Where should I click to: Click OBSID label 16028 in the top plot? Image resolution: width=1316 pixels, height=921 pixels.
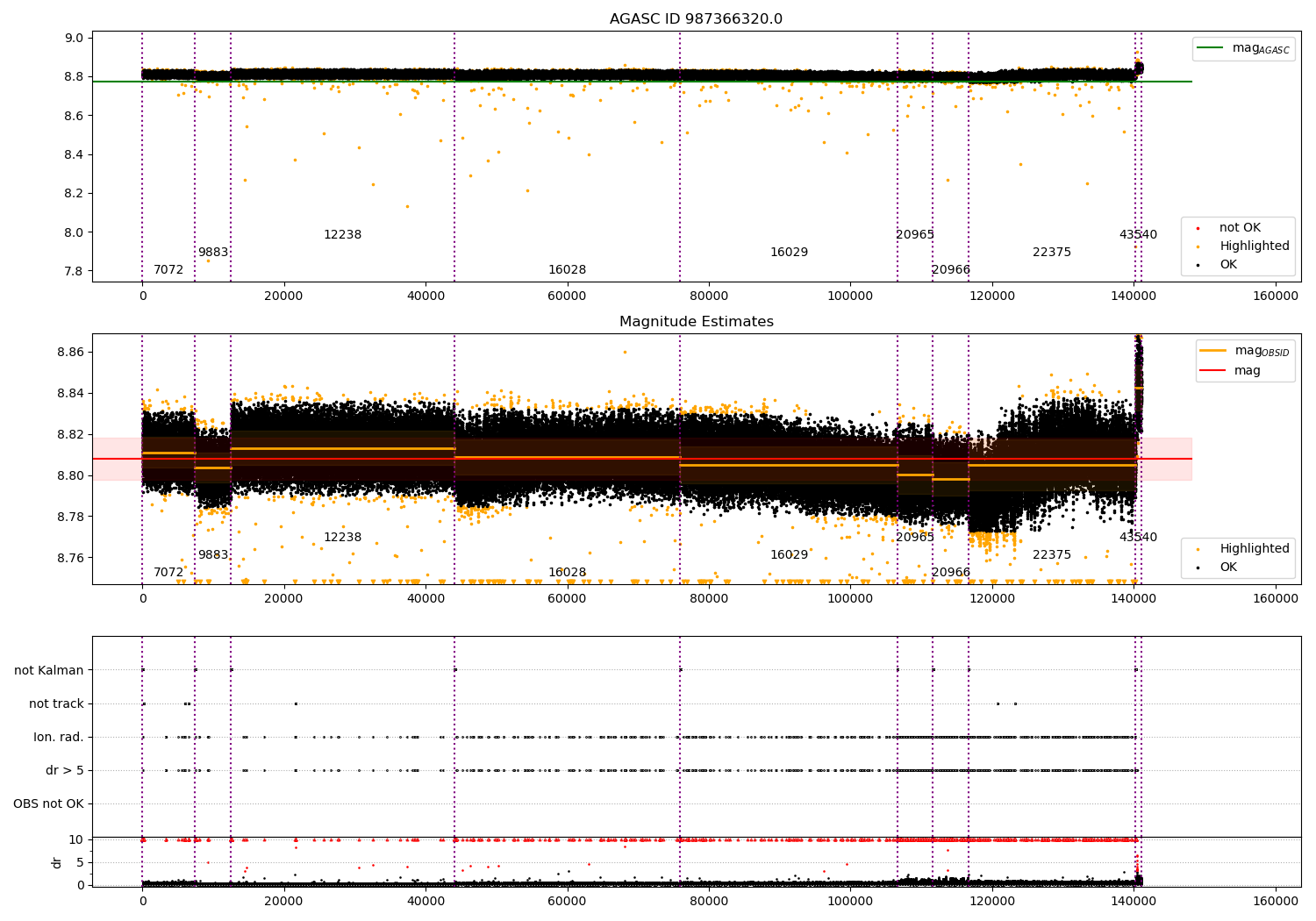point(567,270)
